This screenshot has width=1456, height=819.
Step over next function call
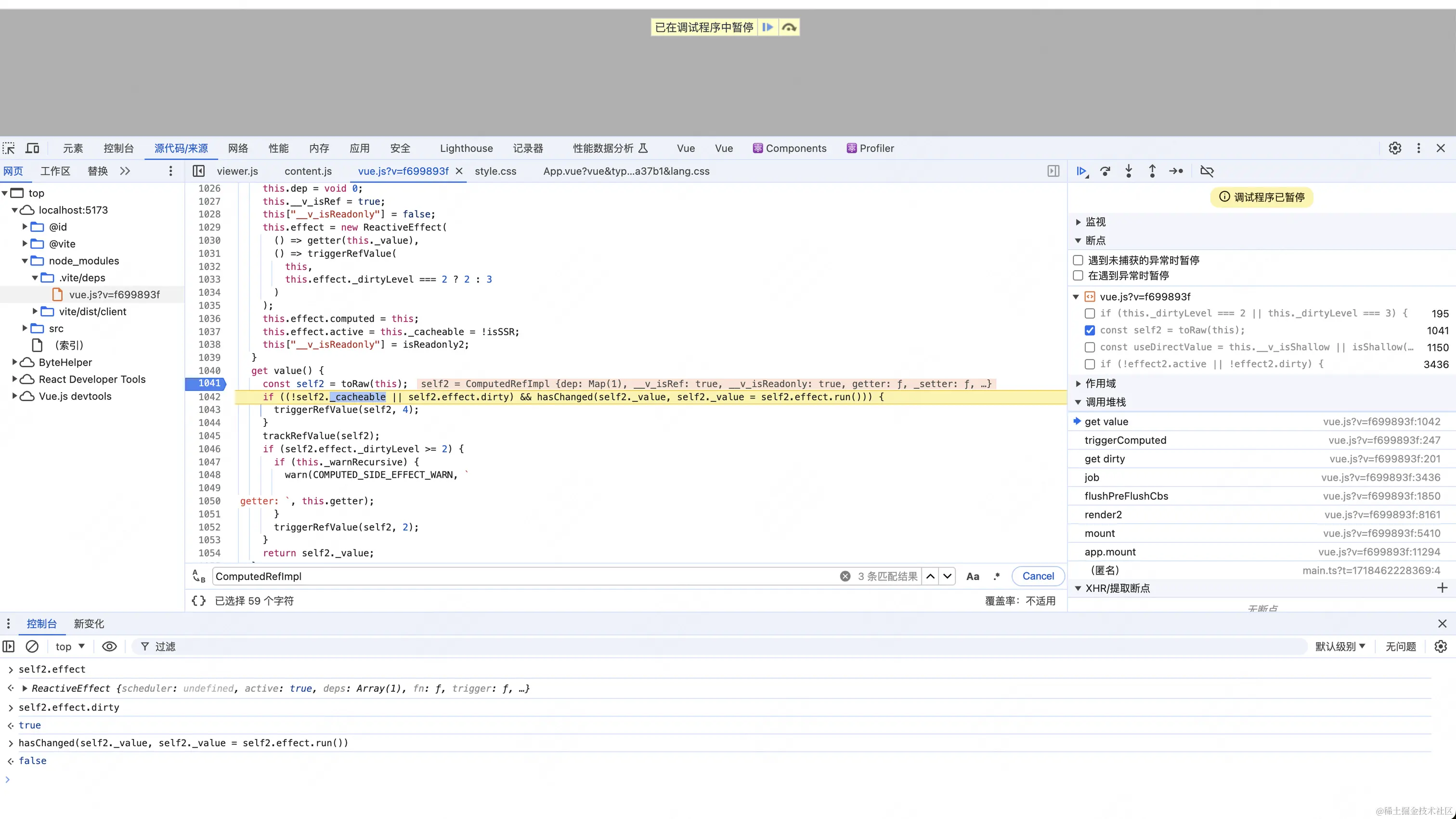pyautogui.click(x=1105, y=171)
